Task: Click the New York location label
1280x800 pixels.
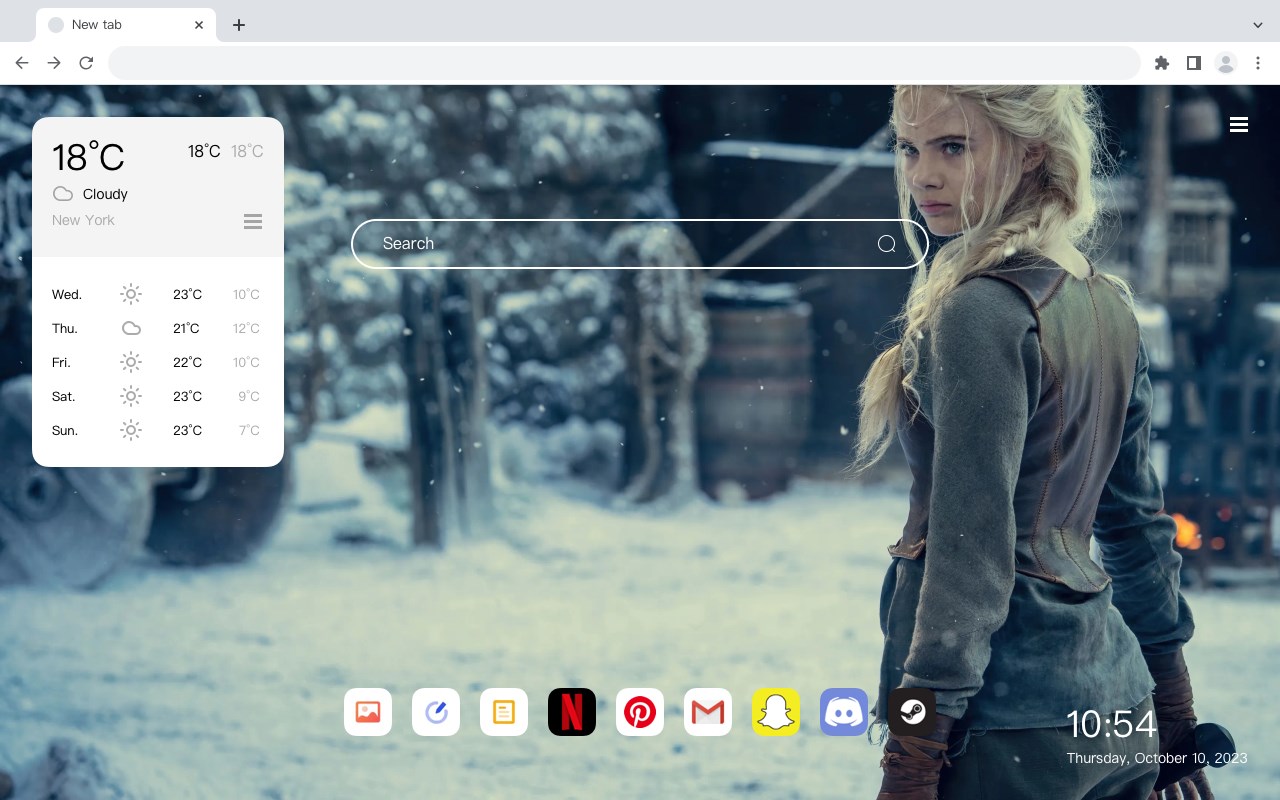Action: [x=83, y=220]
